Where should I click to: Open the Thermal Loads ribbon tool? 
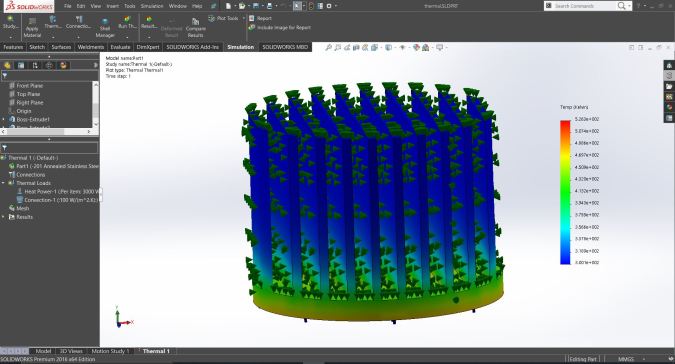[x=53, y=23]
